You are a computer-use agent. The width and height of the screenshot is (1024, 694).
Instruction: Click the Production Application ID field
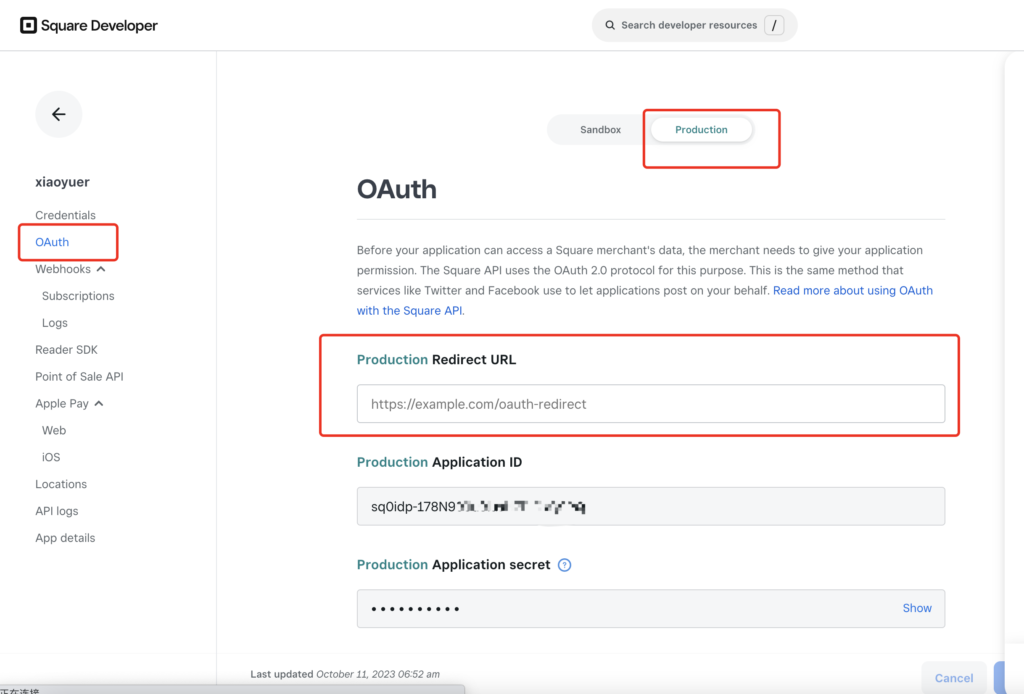650,506
